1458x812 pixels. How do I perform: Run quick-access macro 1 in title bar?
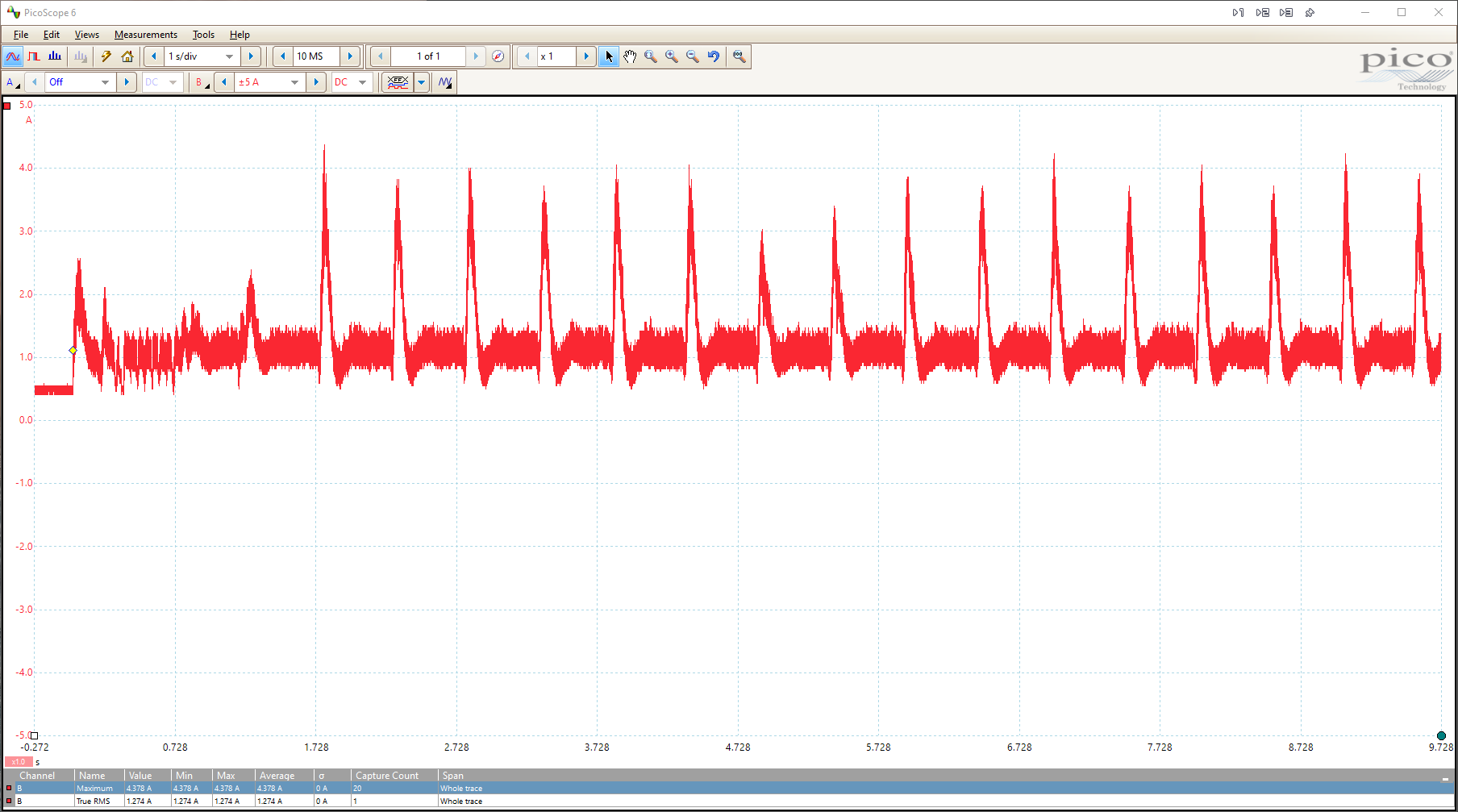pyautogui.click(x=1239, y=13)
